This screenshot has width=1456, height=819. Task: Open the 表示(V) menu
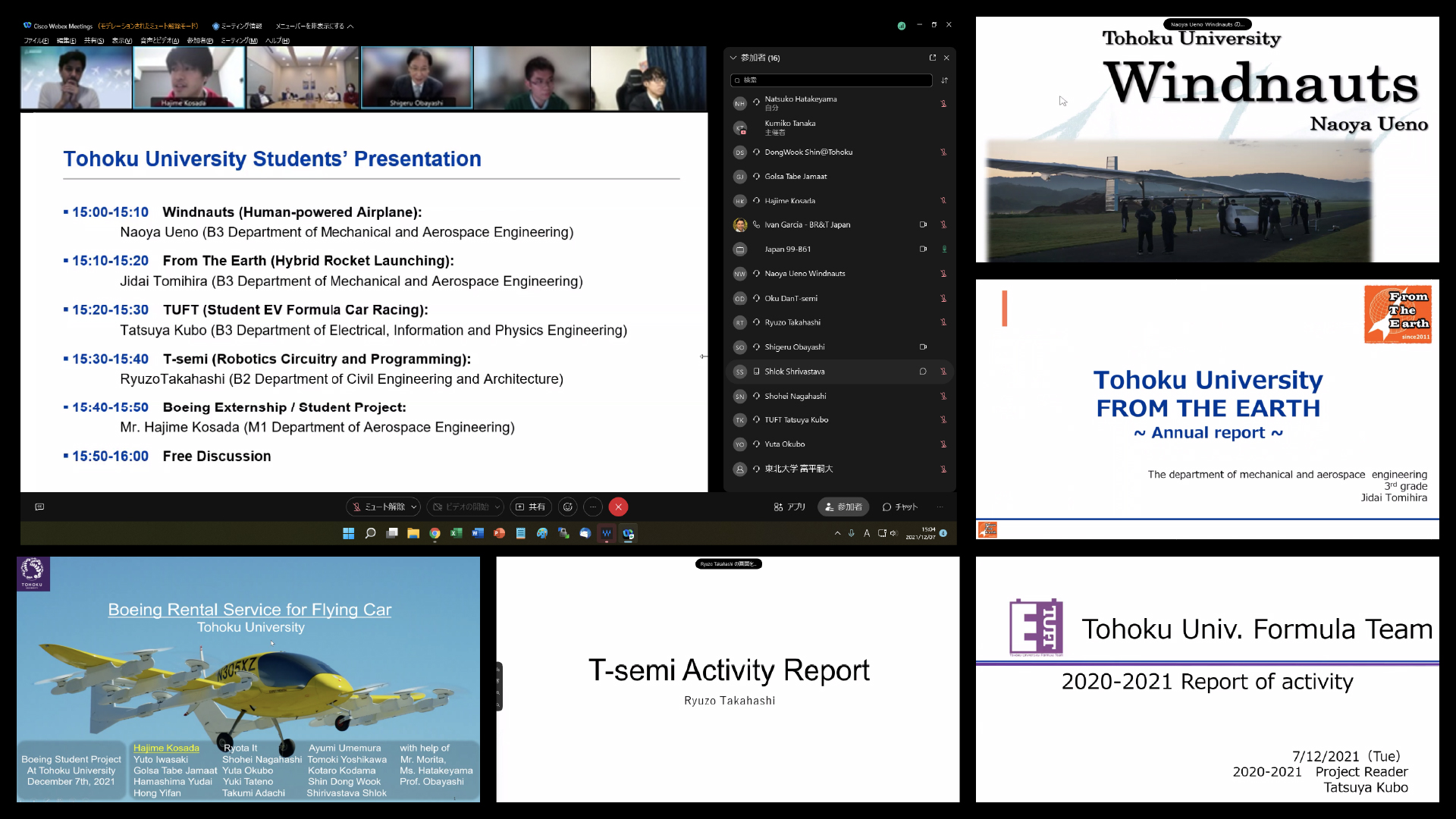coord(121,40)
